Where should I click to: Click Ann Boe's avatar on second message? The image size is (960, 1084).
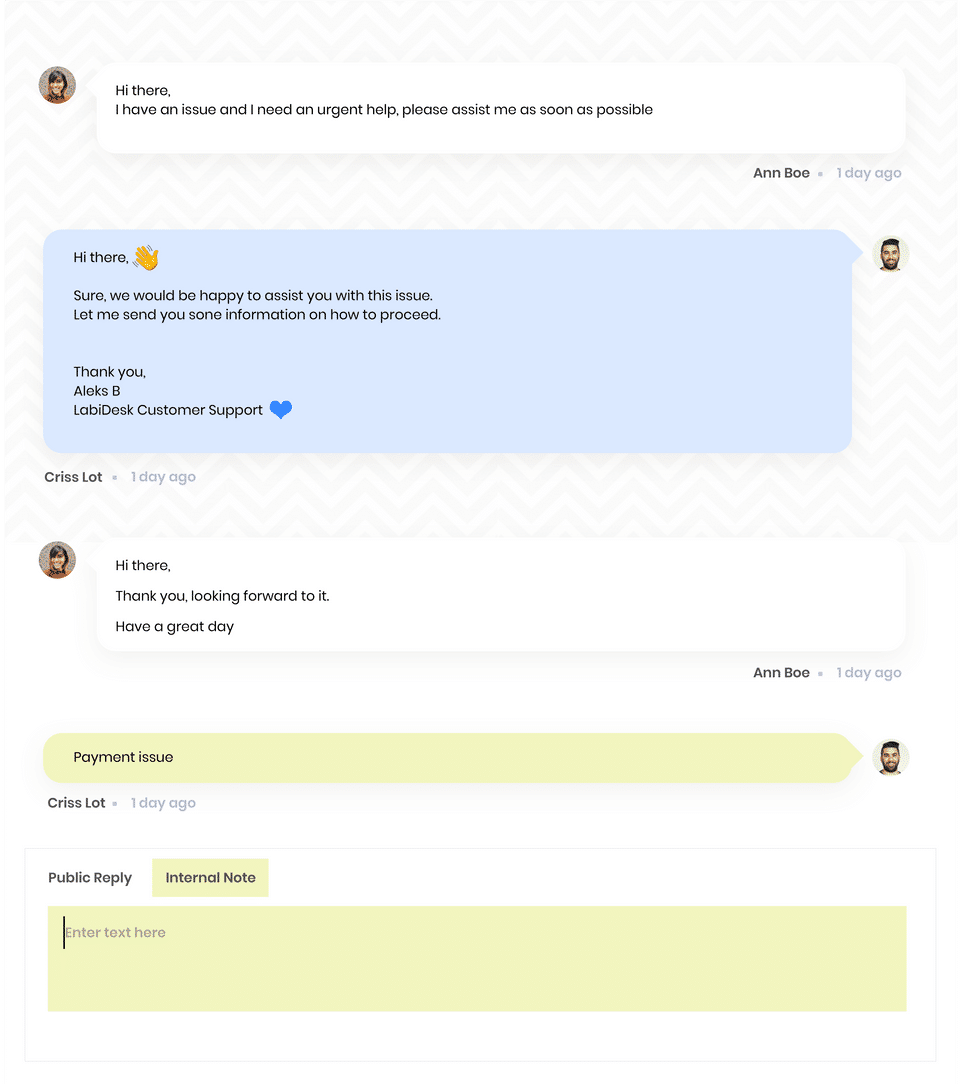57,560
